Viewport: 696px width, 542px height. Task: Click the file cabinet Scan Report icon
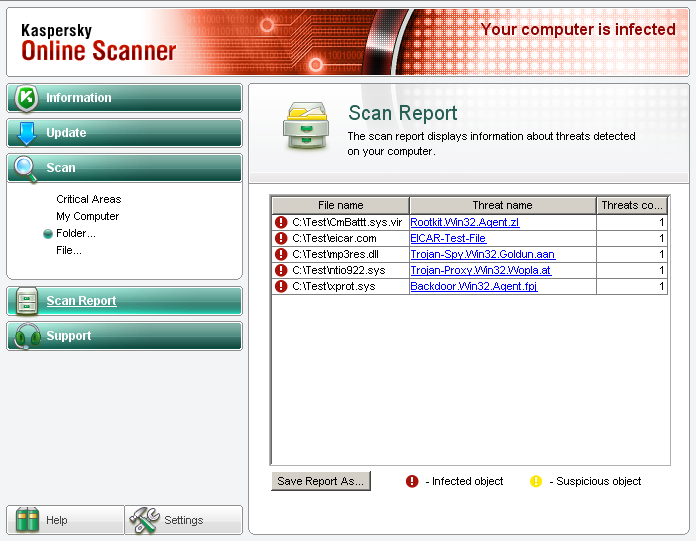point(26,301)
